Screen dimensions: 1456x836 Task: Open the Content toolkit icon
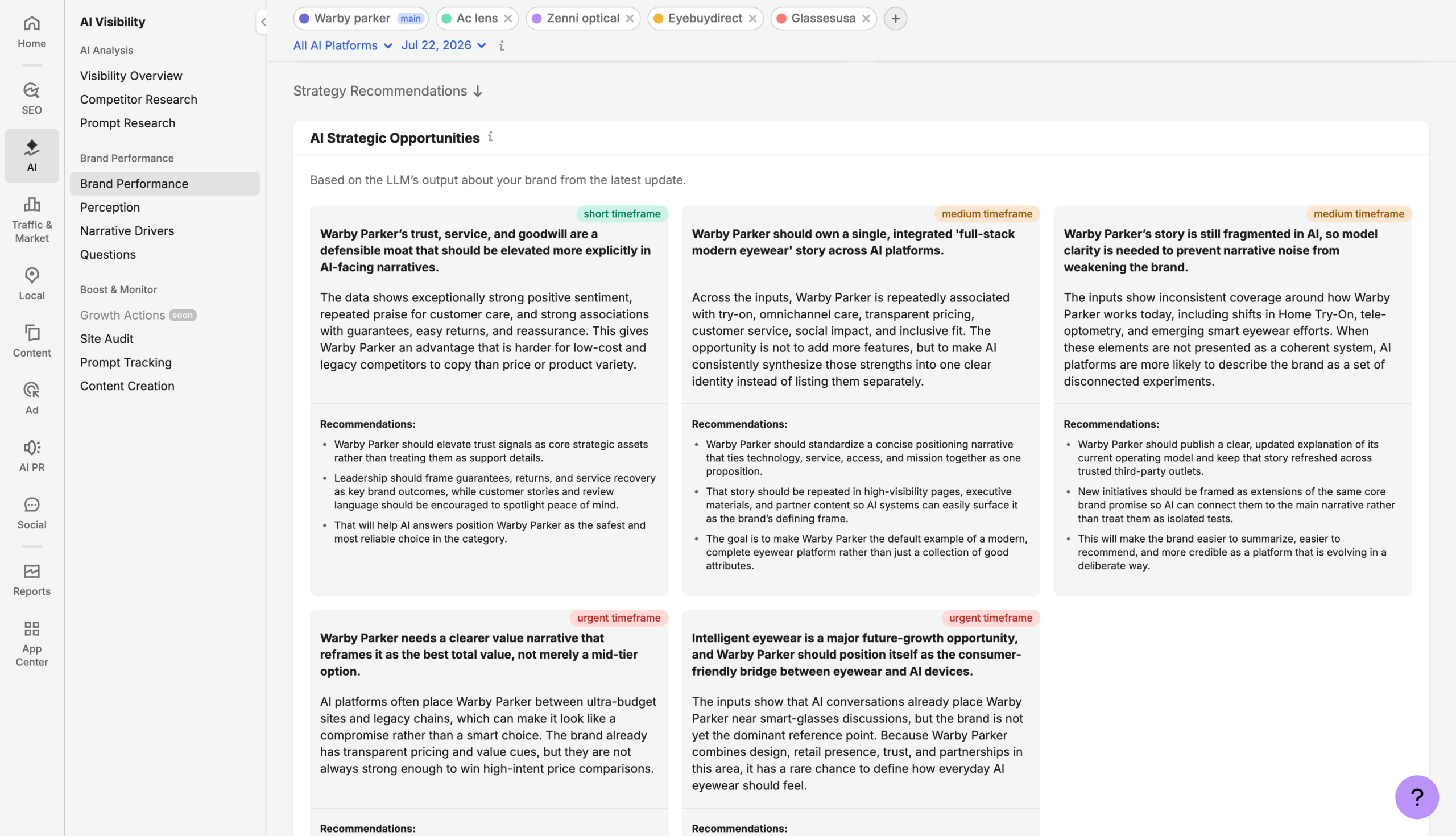32,333
